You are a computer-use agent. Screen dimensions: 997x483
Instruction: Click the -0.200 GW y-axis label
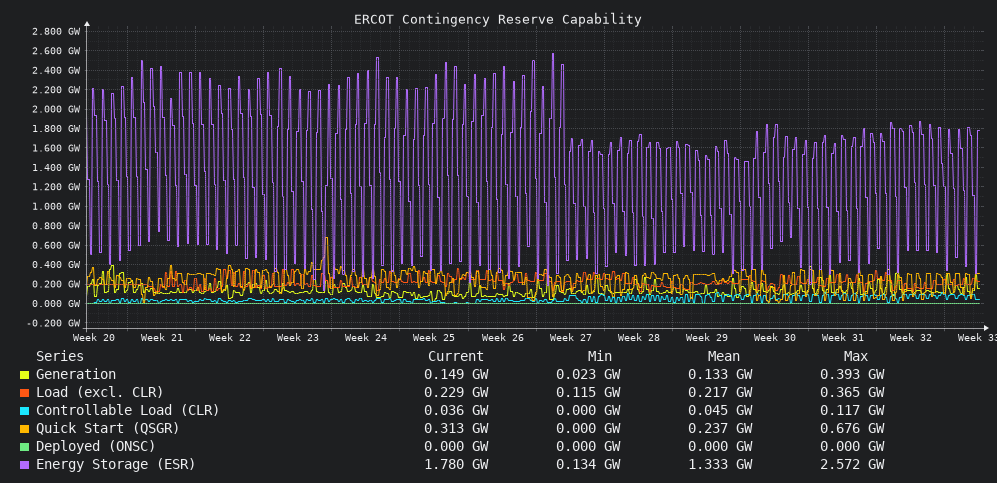pos(53,323)
